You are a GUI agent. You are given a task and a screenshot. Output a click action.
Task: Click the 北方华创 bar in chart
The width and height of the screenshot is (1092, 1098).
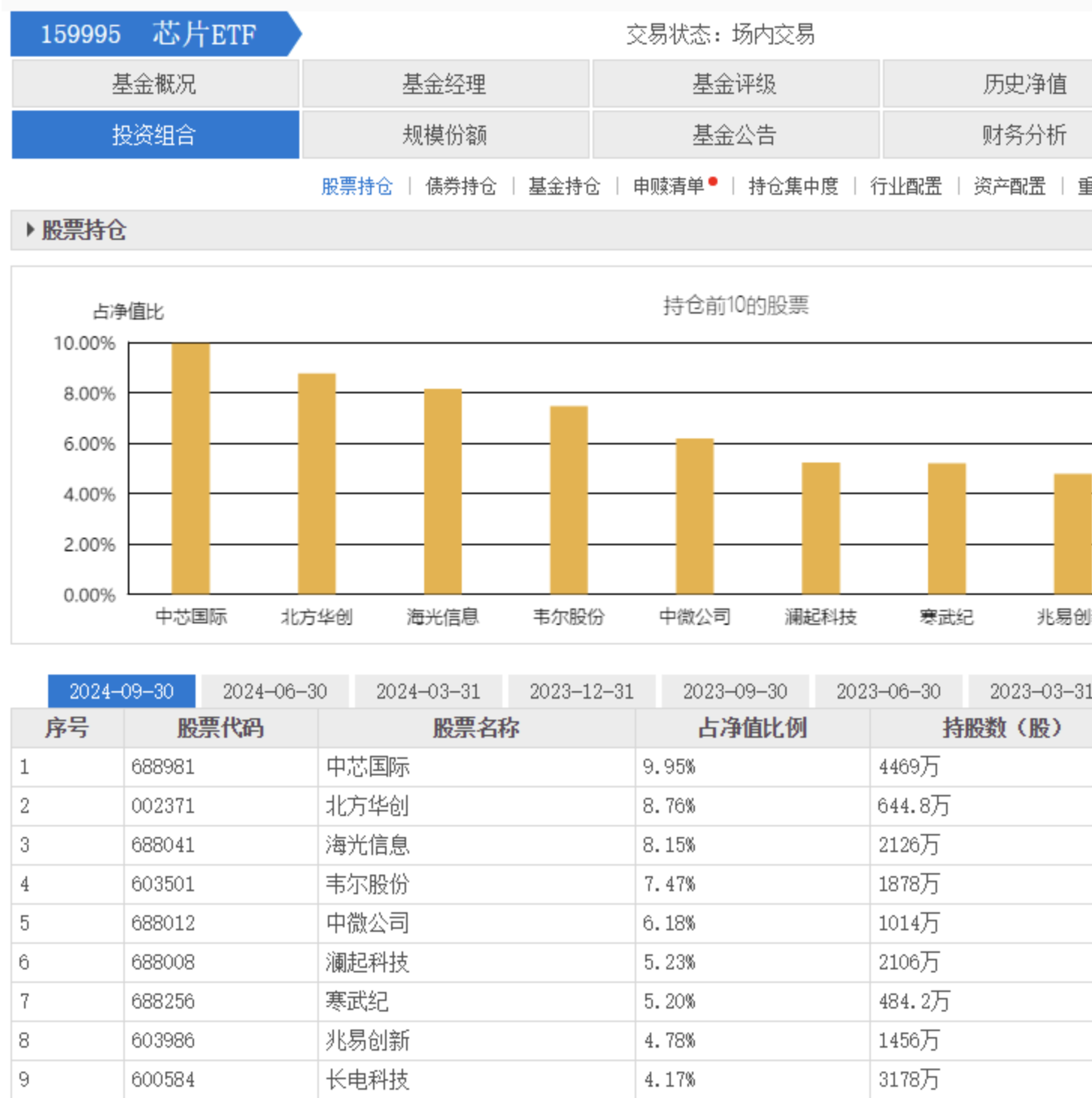(317, 484)
